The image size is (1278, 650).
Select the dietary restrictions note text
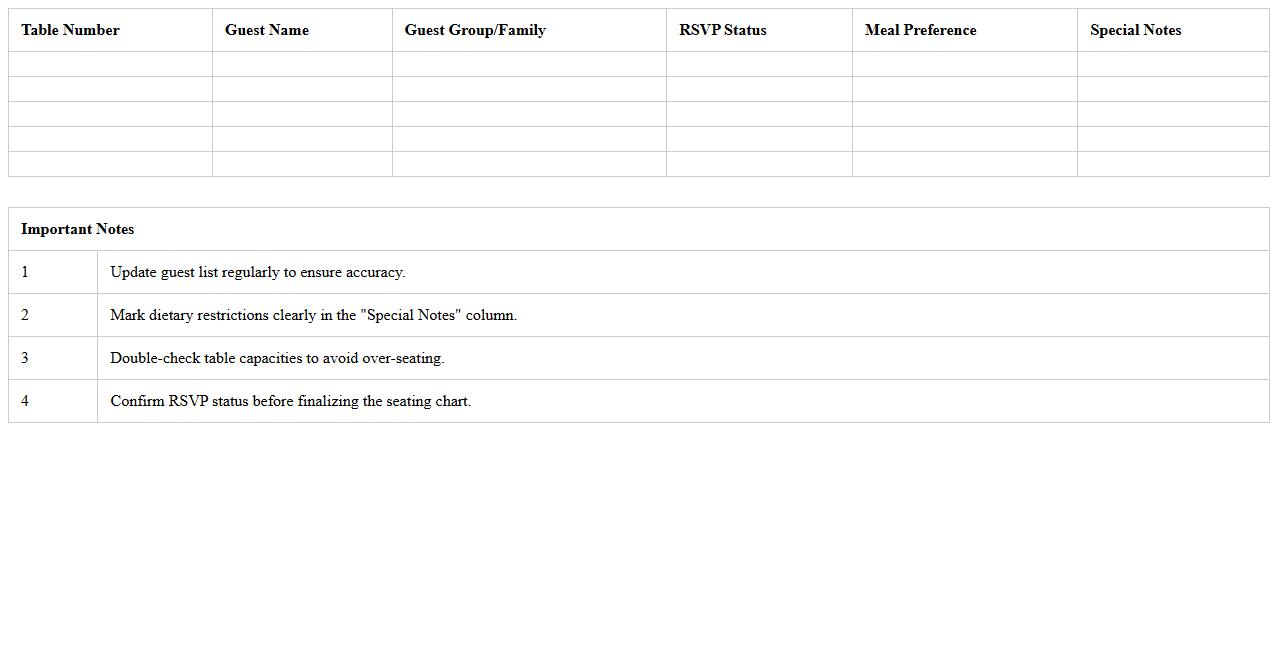[x=314, y=315]
